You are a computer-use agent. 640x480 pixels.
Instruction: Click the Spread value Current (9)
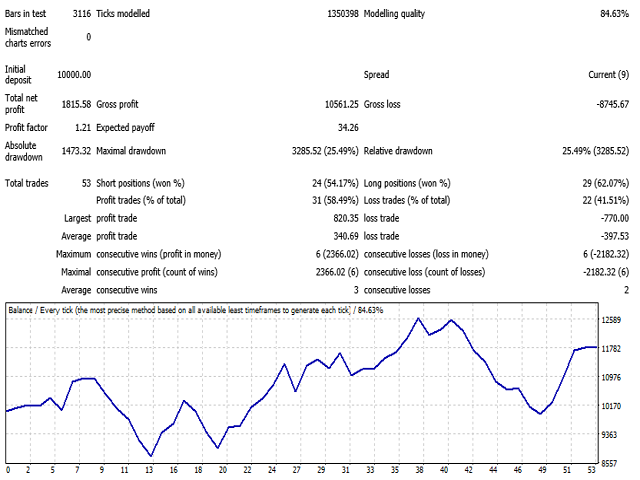coord(606,74)
